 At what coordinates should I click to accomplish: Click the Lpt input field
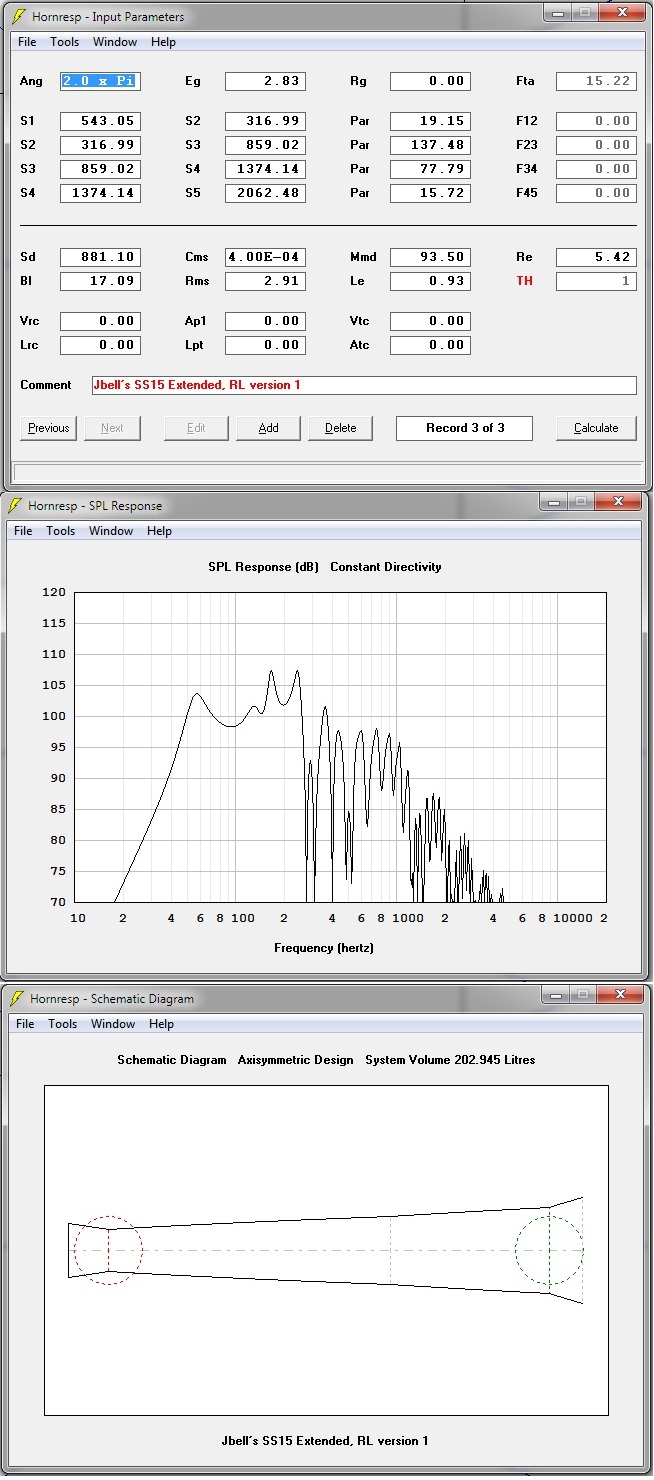coord(265,345)
